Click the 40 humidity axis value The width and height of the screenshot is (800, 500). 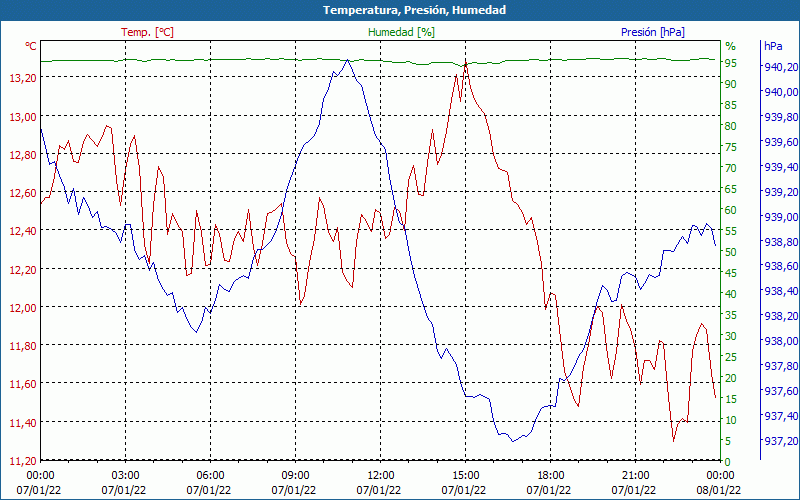pyautogui.click(x=731, y=294)
